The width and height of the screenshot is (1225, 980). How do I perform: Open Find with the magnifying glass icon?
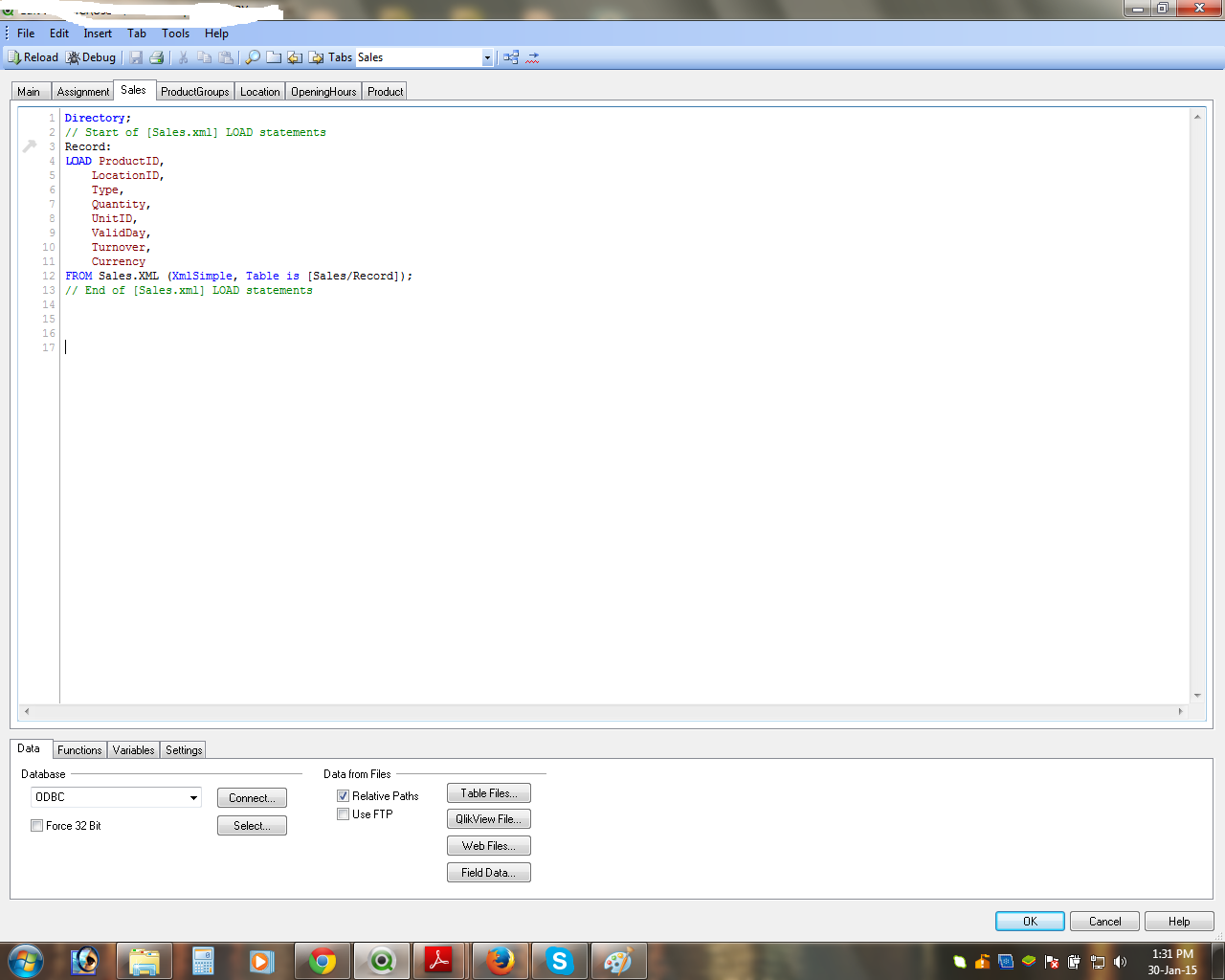point(253,57)
